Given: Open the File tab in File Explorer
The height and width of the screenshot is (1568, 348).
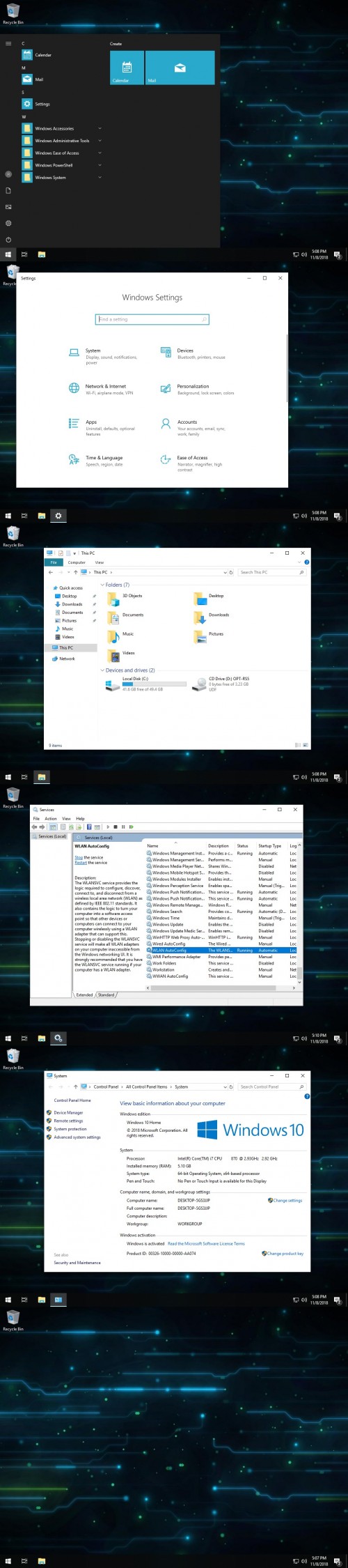Looking at the screenshot, I should [54, 562].
